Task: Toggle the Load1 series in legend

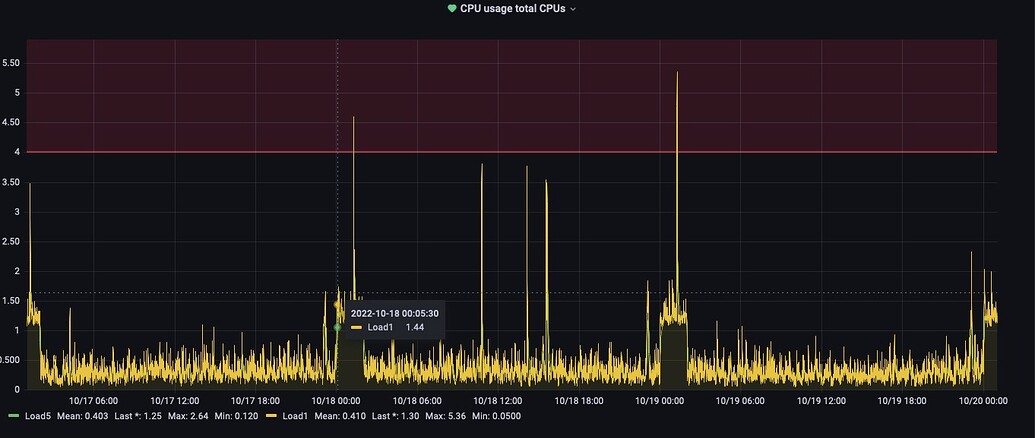Action: tap(294, 416)
